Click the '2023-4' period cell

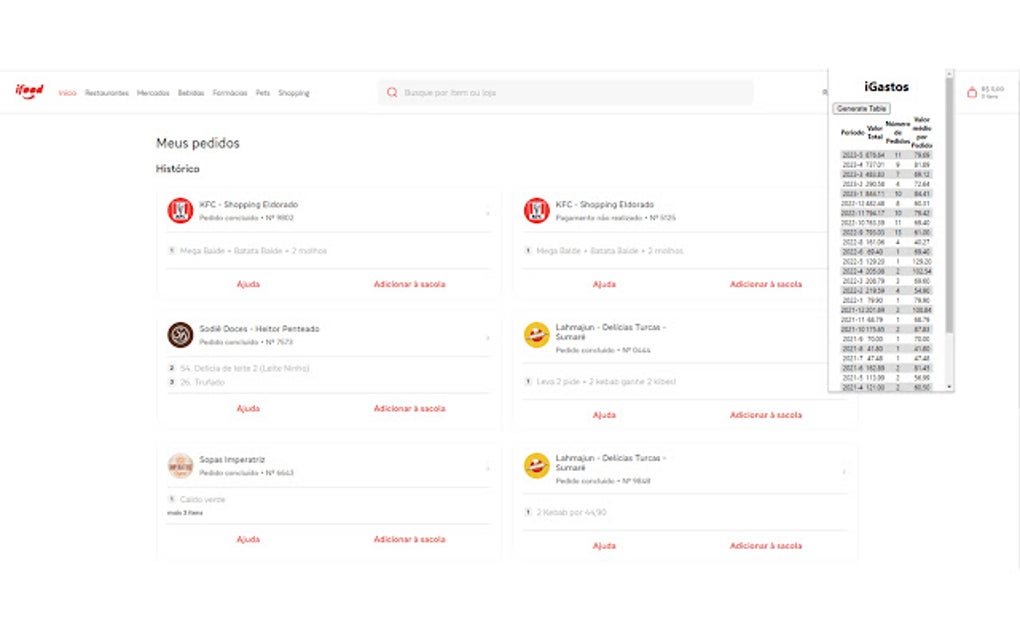tap(852, 165)
